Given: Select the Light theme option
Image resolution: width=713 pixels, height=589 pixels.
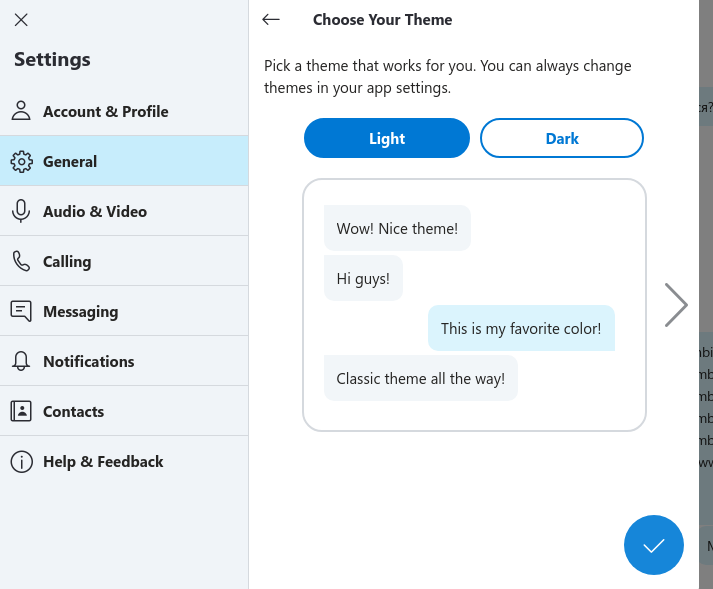Looking at the screenshot, I should tap(387, 138).
